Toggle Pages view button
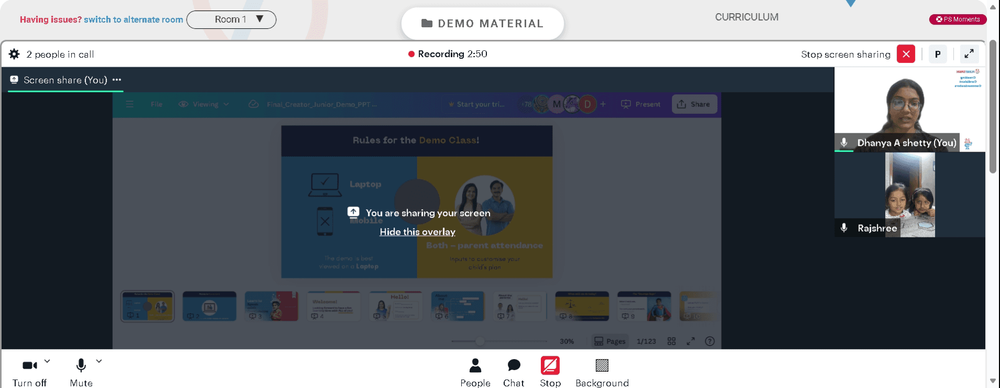Viewport: 1000px width, 388px height. 610,341
